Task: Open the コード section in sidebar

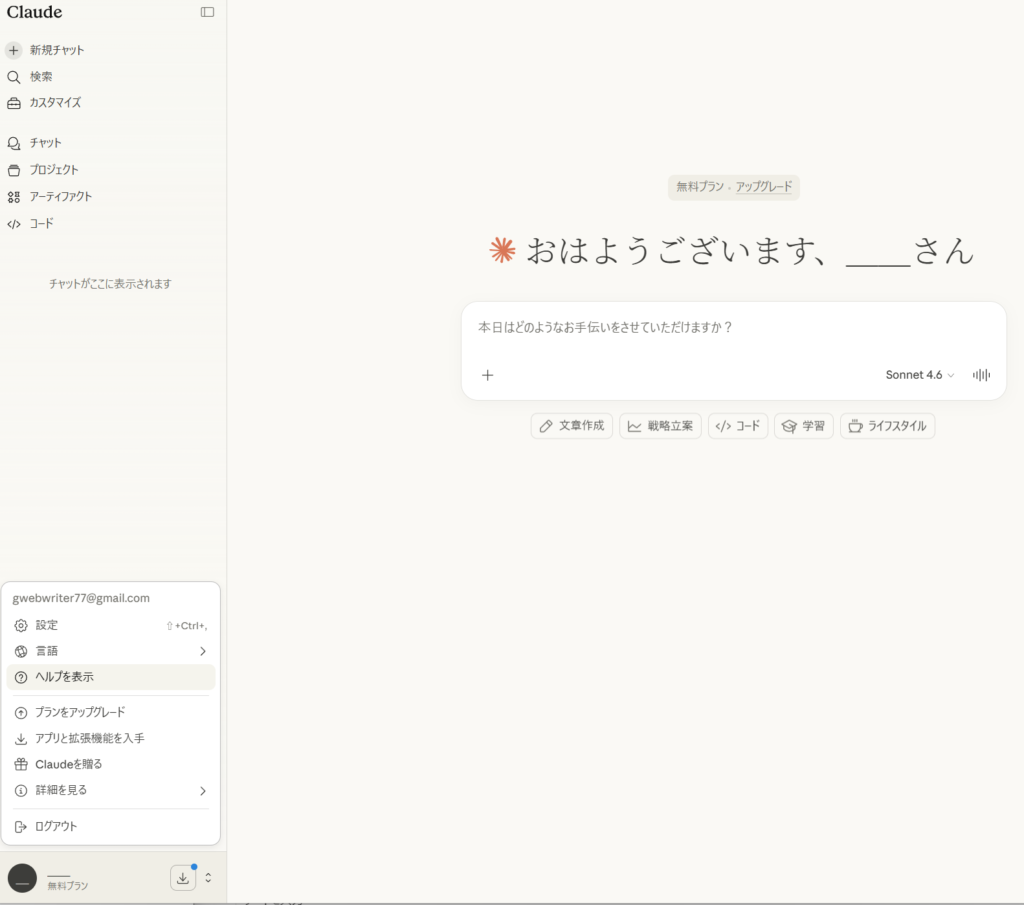Action: [41, 224]
